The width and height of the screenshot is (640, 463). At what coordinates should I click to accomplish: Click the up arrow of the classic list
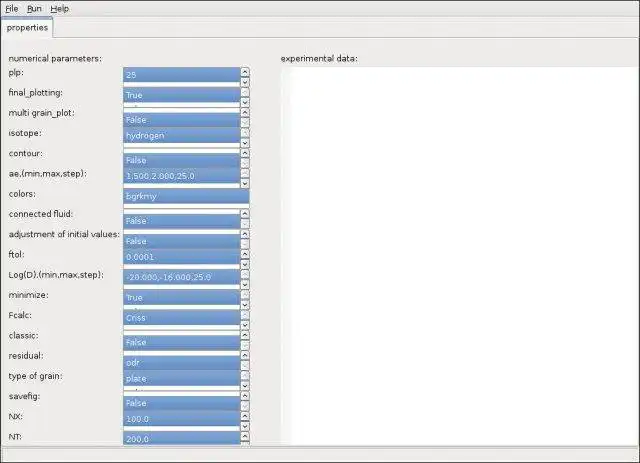pyautogui.click(x=245, y=335)
